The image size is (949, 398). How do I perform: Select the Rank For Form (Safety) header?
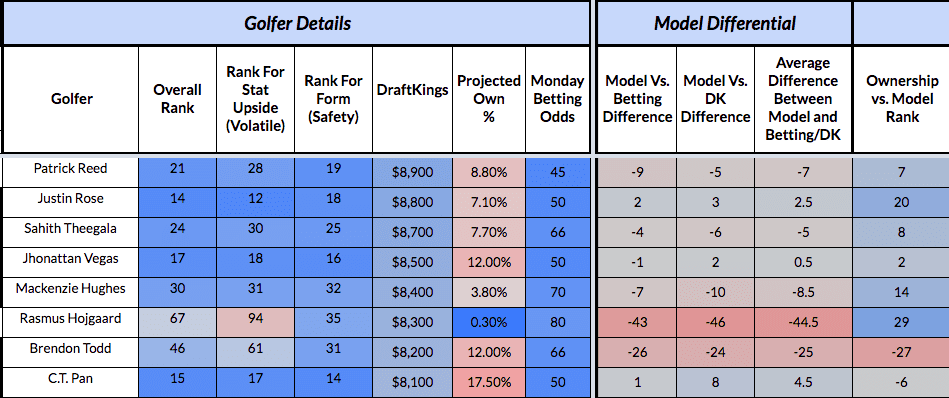333,99
